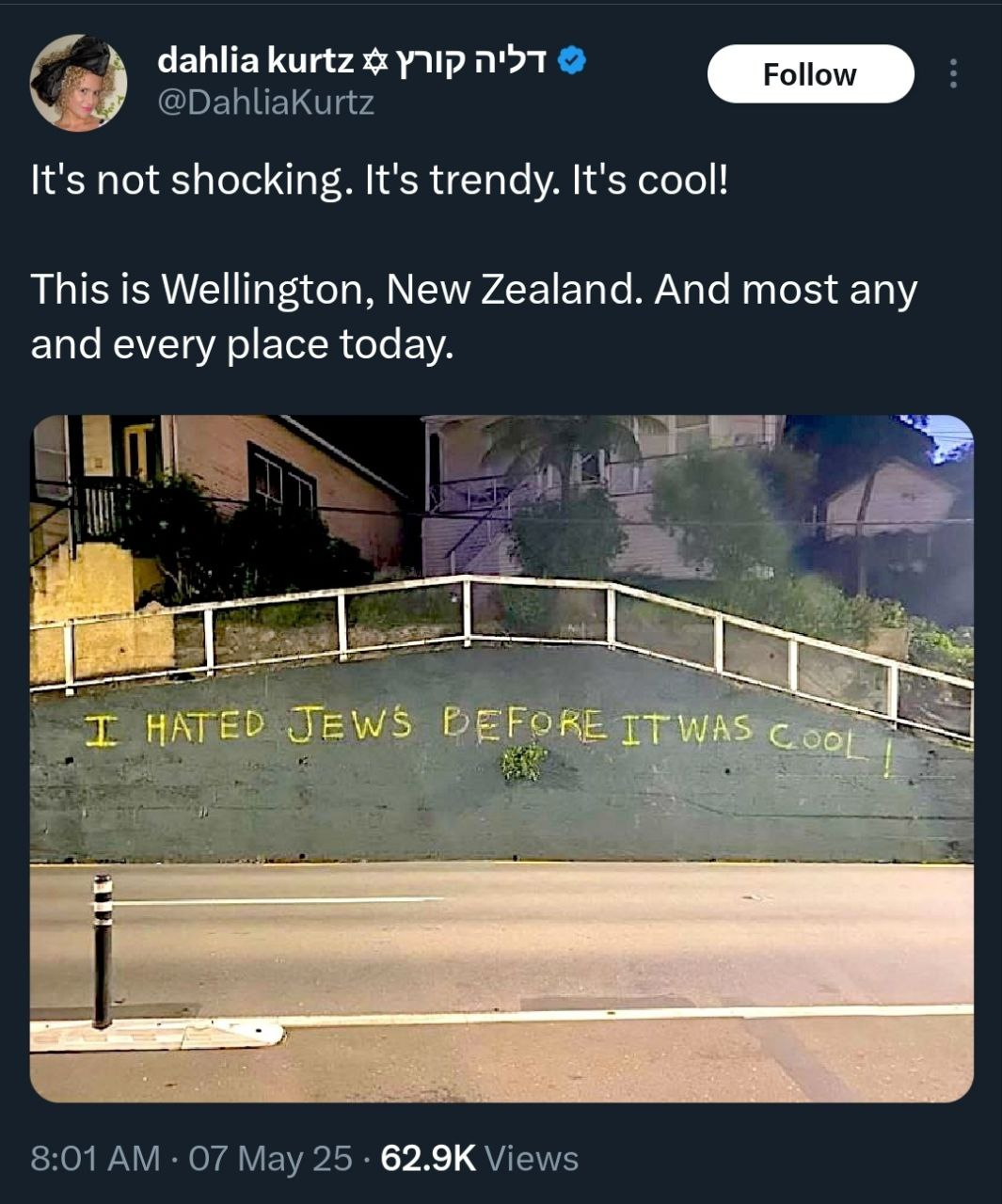1002x1204 pixels.
Task: Open Dahlia Kurtz's profile avatar
Action: click(x=78, y=83)
